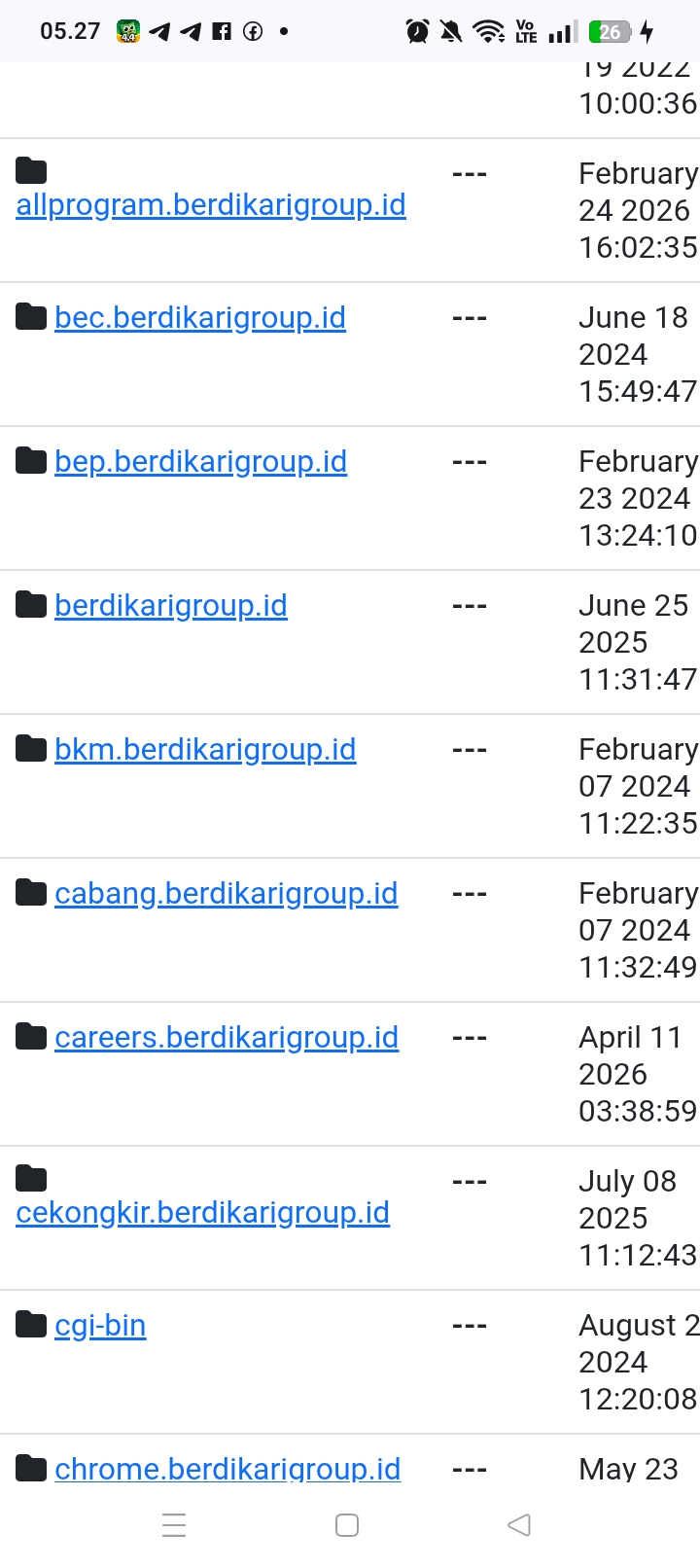The height and width of the screenshot is (1568, 700).
Task: Click folder icon beside bkm.berdikarigroup.id
Action: (31, 749)
